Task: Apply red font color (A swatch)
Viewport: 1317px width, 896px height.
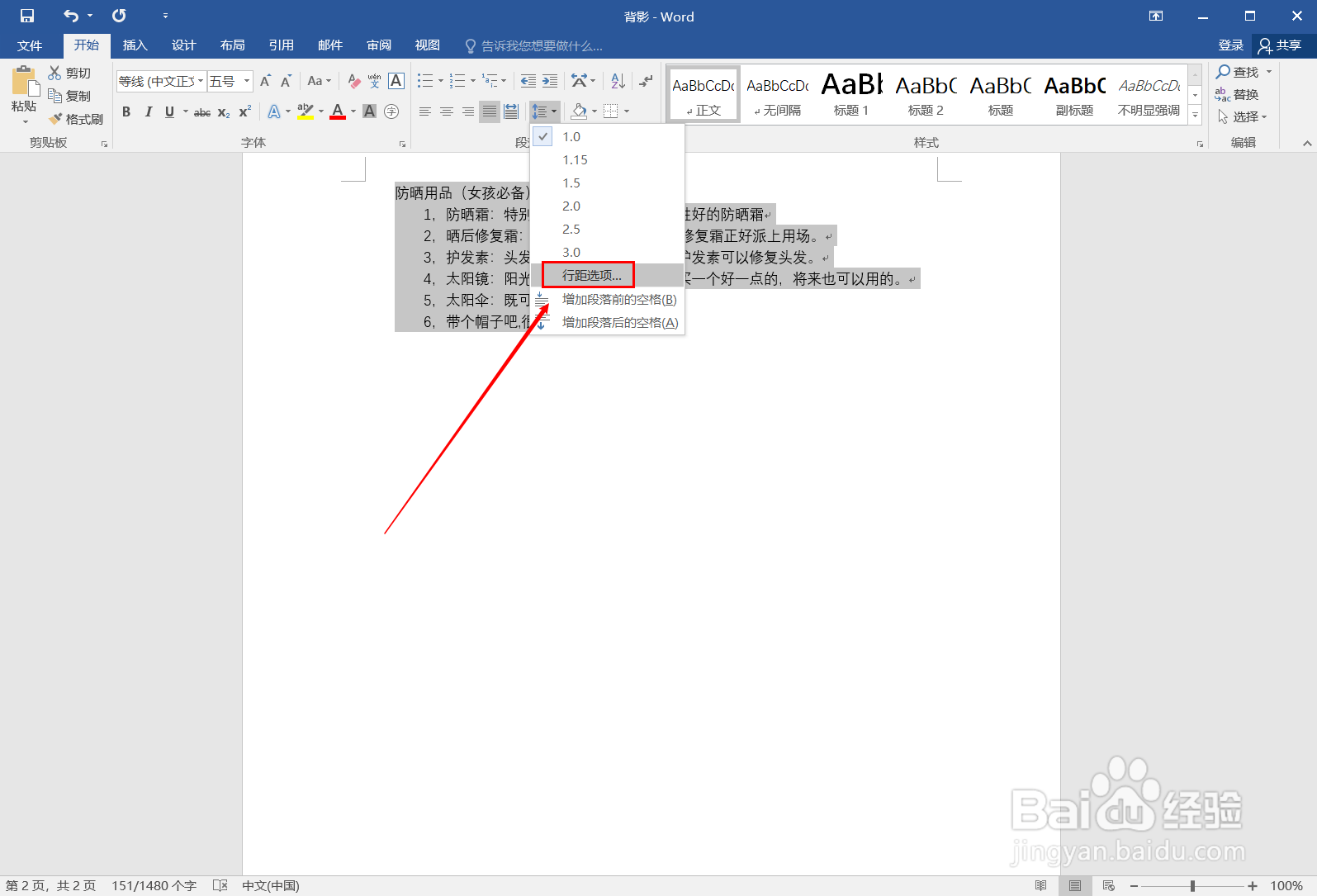Action: [337, 111]
